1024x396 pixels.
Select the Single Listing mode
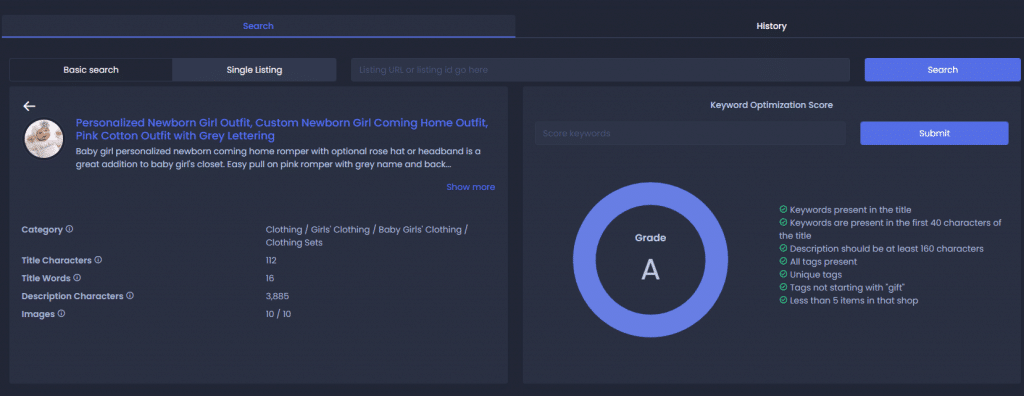tap(254, 70)
